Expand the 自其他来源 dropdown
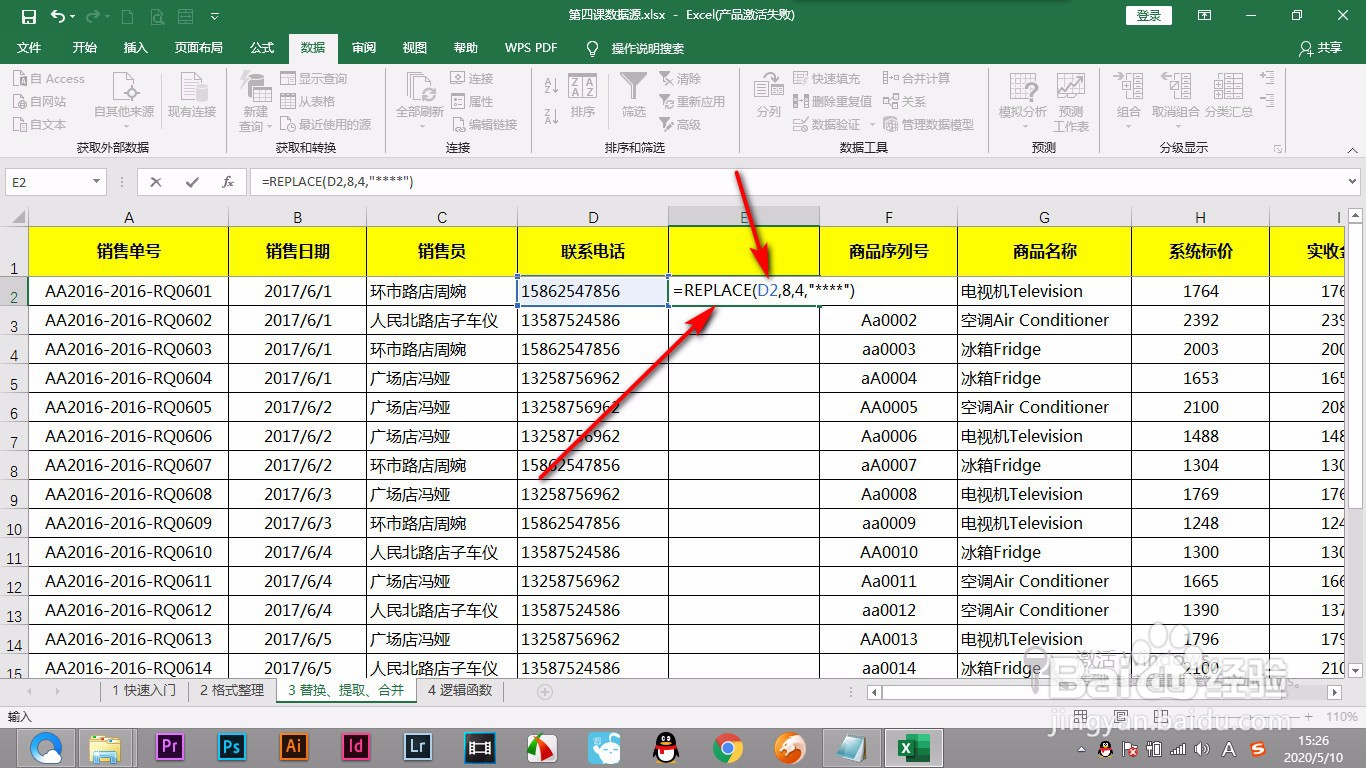The image size is (1366, 768). pos(124,126)
